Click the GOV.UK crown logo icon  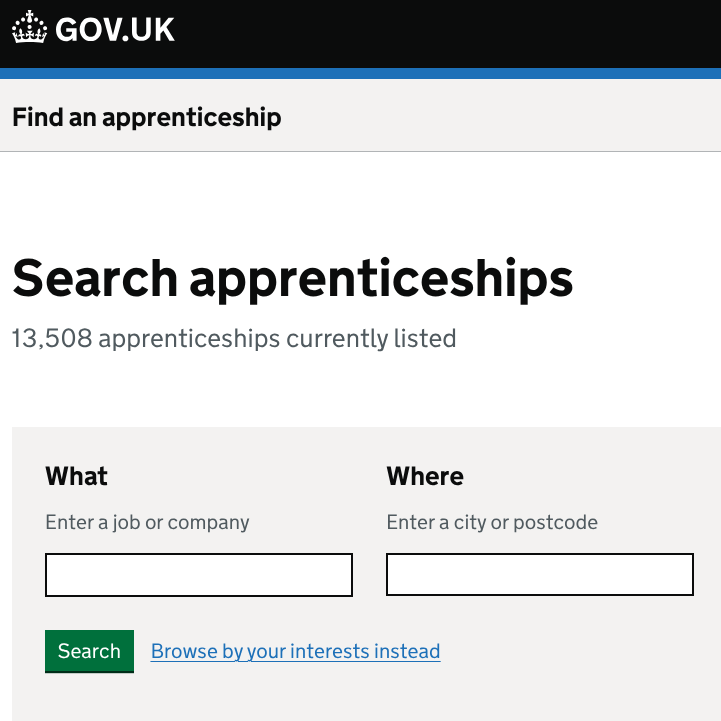30,29
